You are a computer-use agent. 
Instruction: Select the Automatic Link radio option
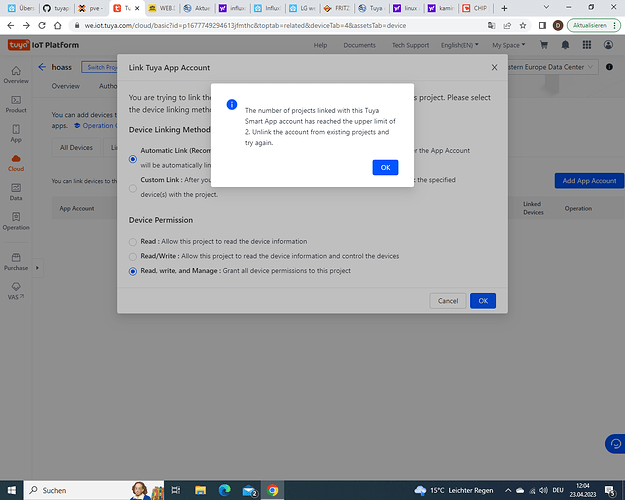133,159
